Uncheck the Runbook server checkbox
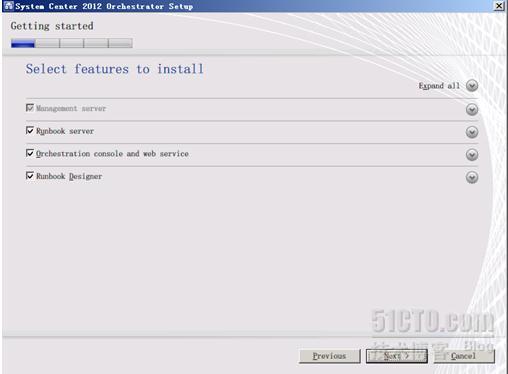 (x=30, y=130)
